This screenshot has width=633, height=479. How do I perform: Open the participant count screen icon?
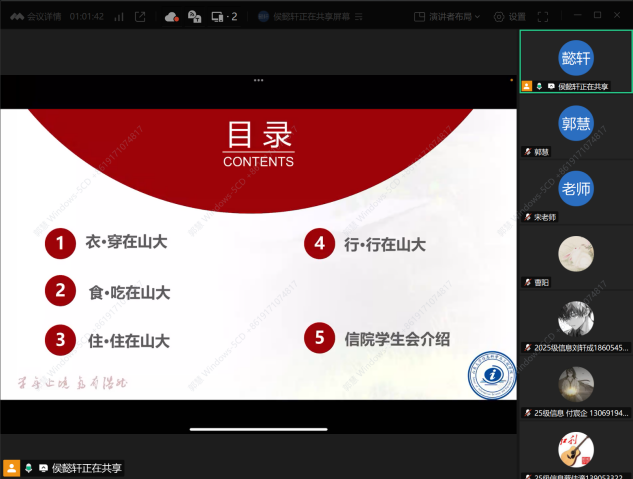coord(224,16)
